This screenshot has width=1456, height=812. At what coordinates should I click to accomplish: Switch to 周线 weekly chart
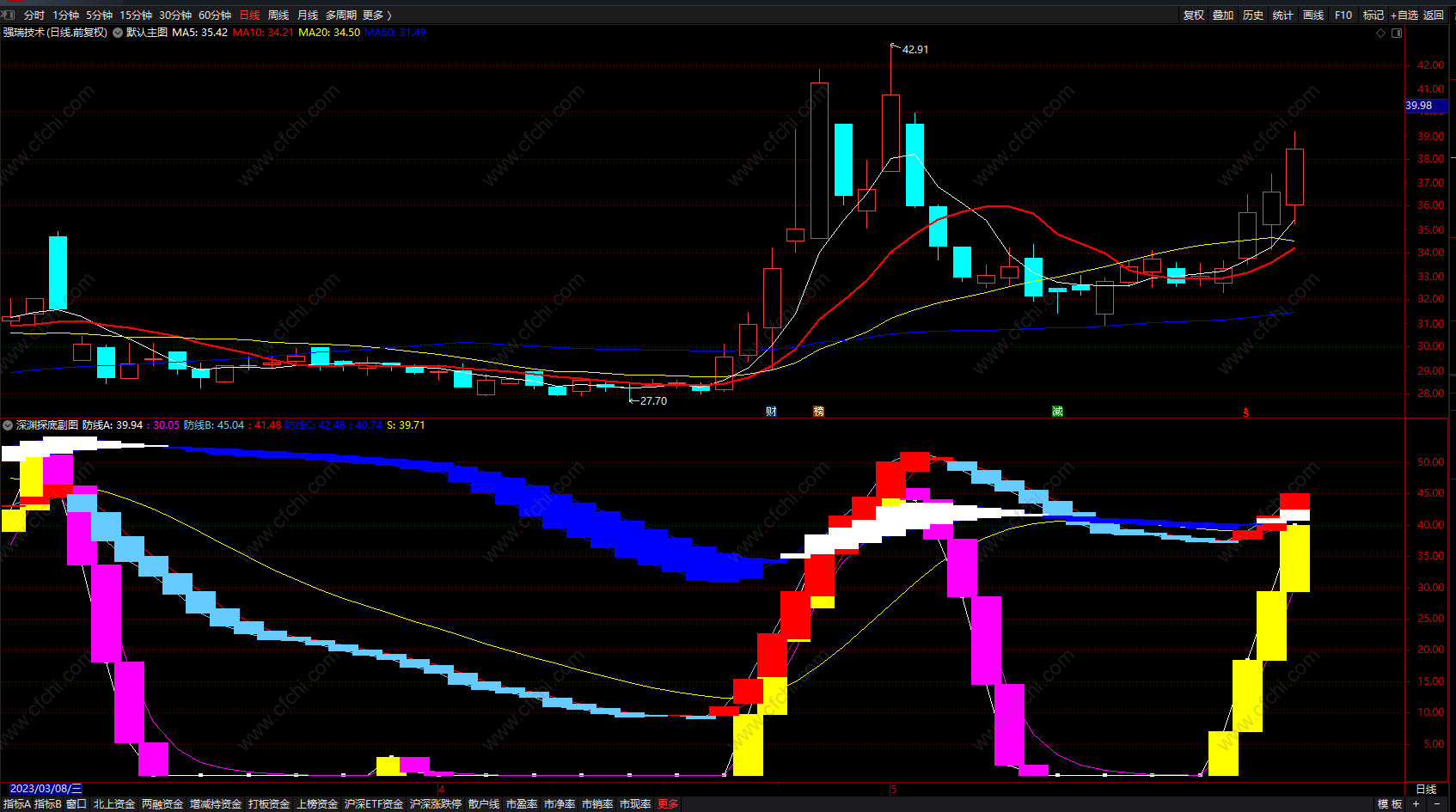coord(278,15)
